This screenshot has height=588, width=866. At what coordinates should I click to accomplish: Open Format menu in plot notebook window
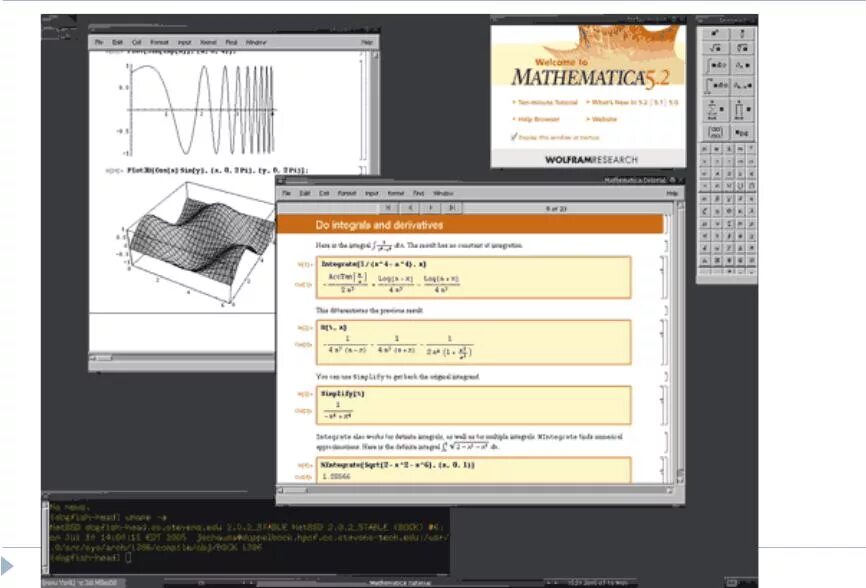tap(159, 42)
